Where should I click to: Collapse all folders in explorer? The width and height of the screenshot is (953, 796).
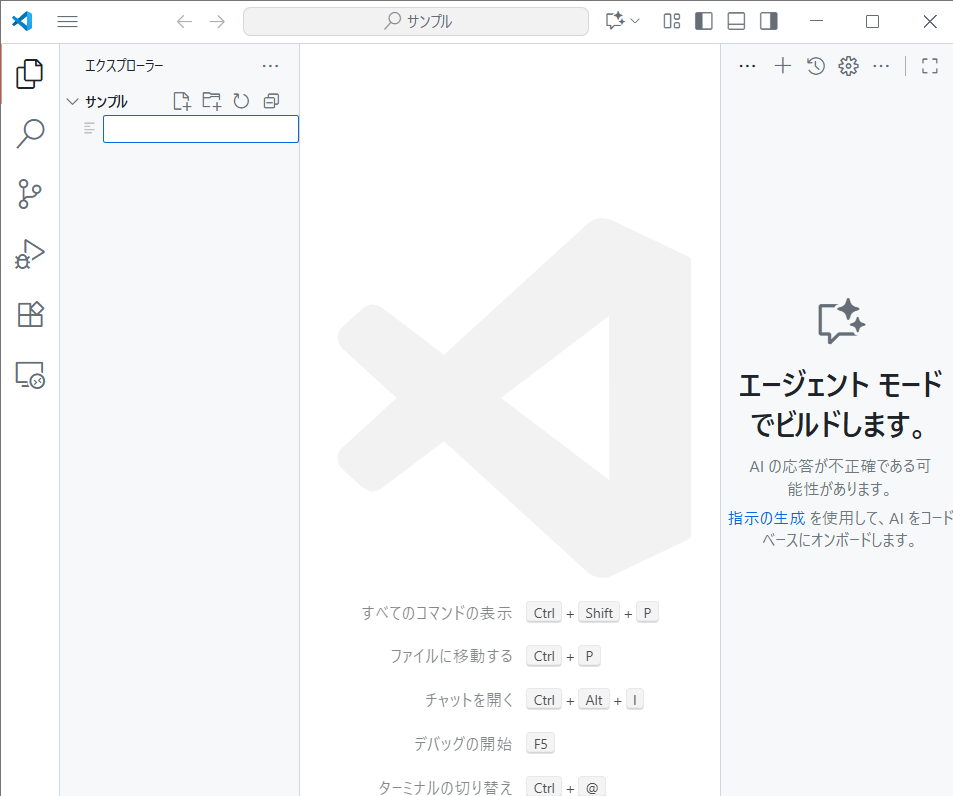271,101
